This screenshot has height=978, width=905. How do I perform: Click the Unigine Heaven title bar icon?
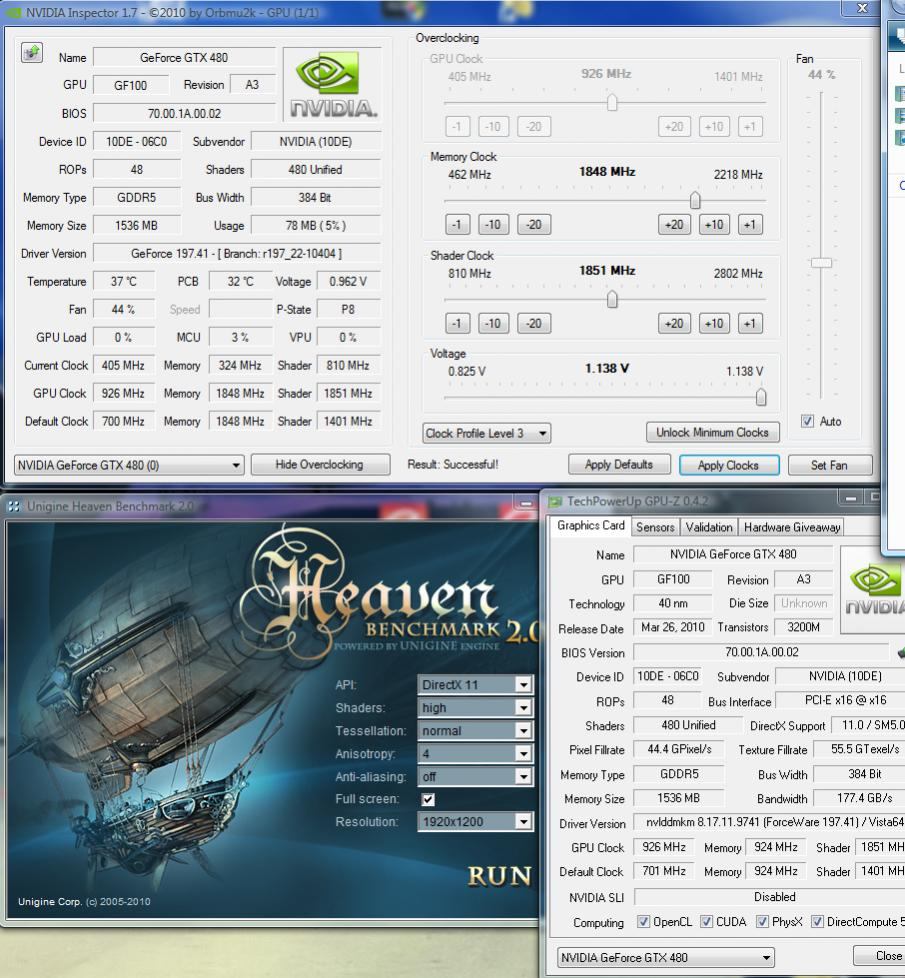pyautogui.click(x=14, y=506)
